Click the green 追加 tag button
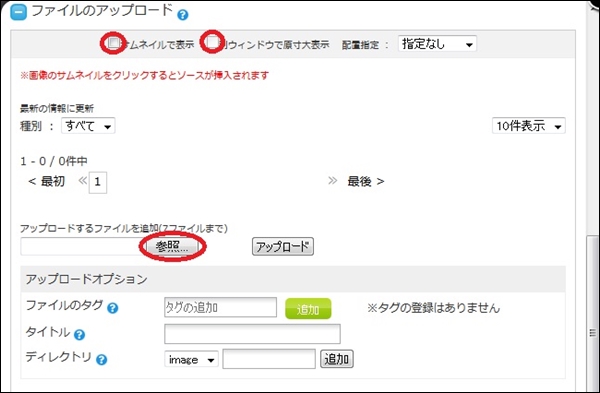The width and height of the screenshot is (600, 393). pyautogui.click(x=308, y=308)
